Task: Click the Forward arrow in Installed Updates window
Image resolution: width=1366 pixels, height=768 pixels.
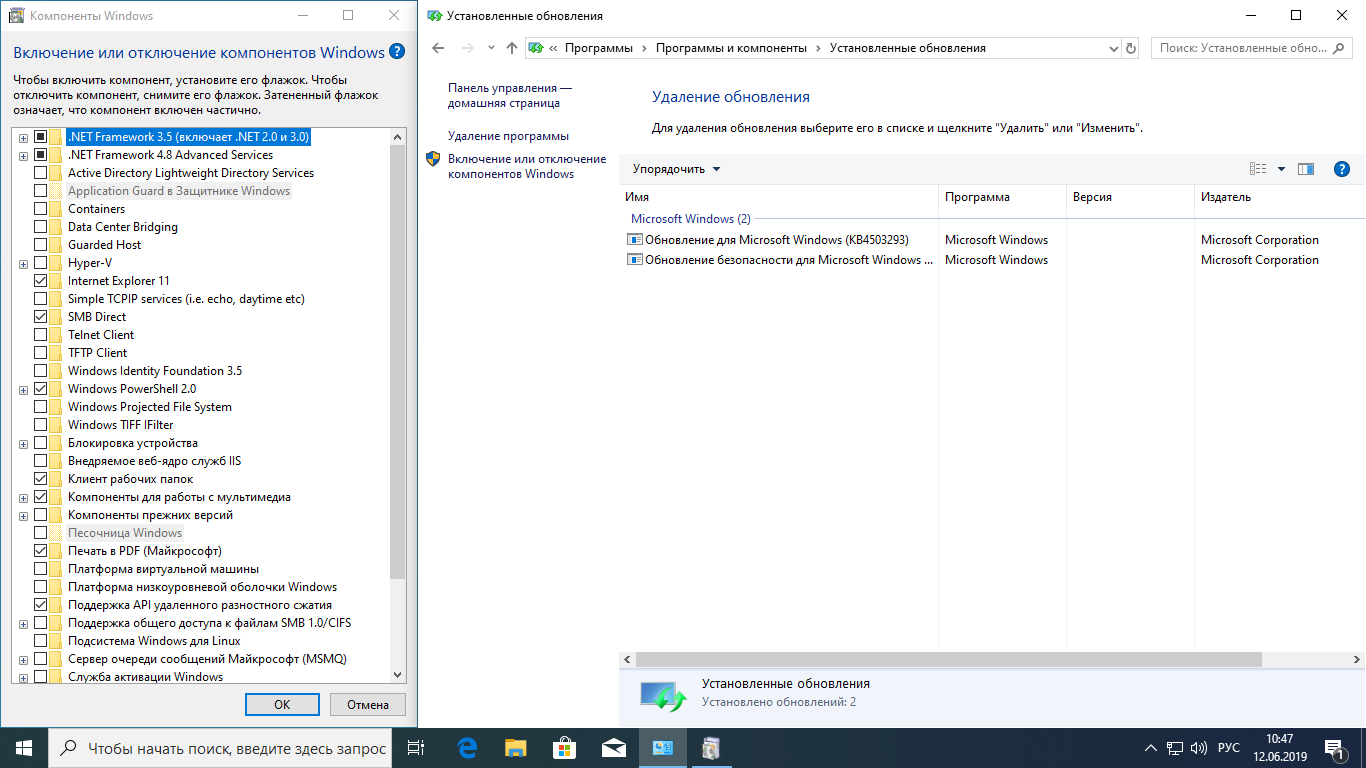Action: point(468,48)
